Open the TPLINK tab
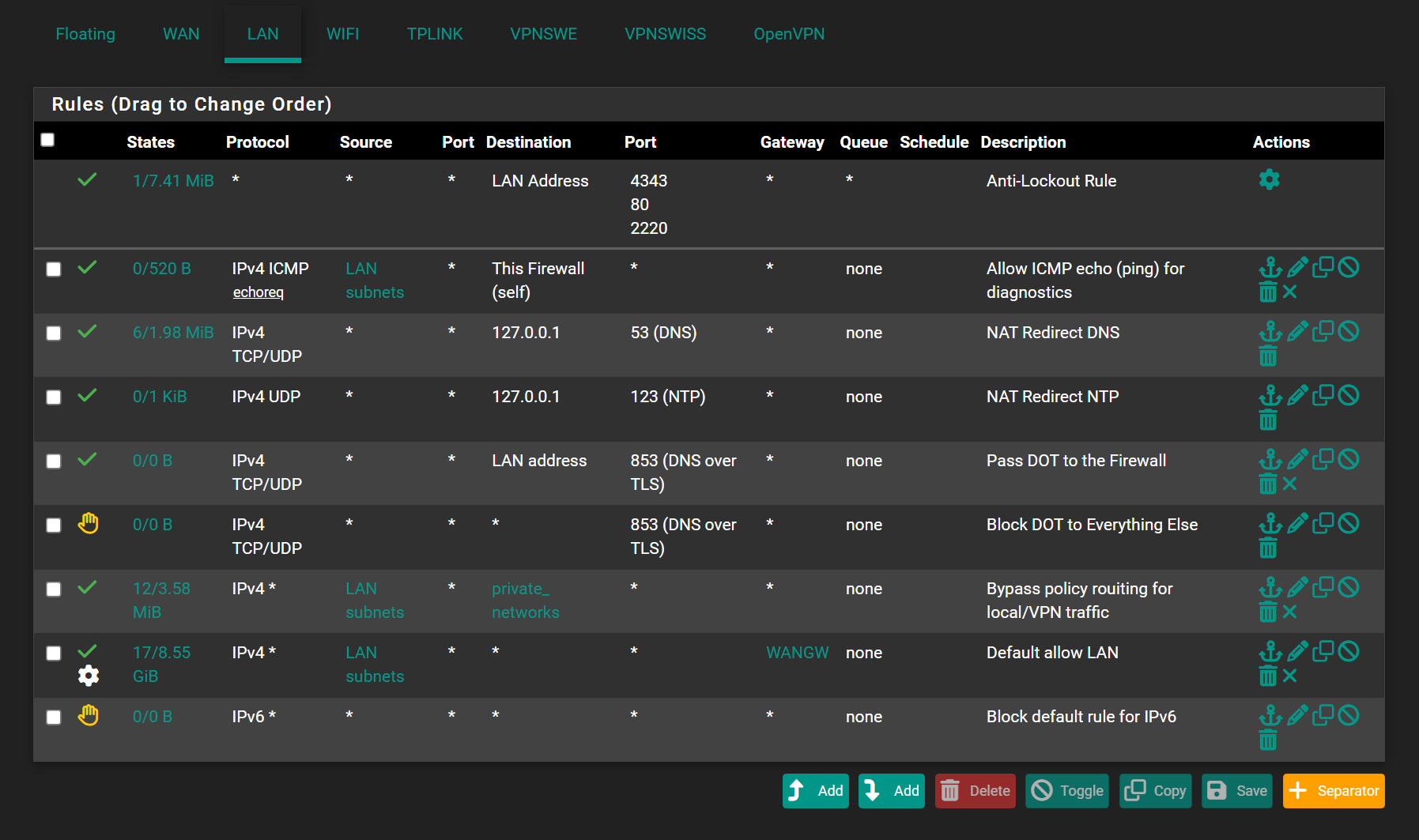This screenshot has width=1419, height=840. [x=435, y=34]
